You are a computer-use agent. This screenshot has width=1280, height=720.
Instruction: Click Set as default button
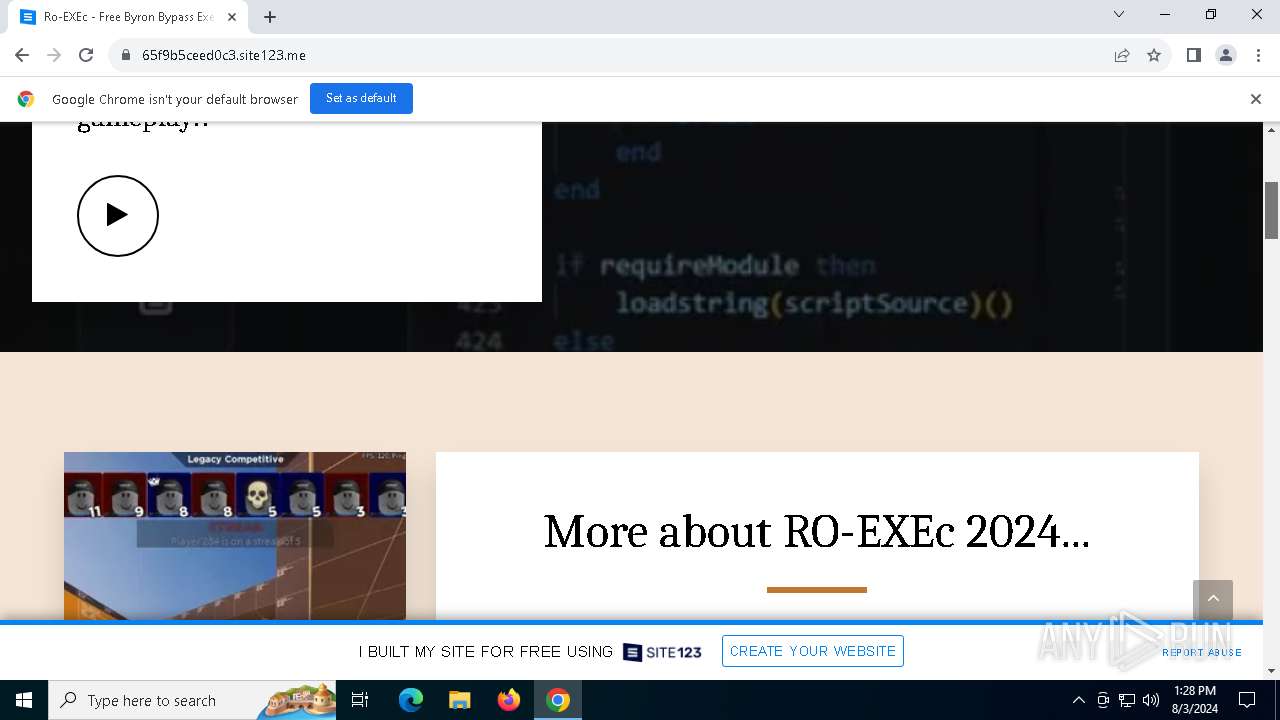point(361,98)
